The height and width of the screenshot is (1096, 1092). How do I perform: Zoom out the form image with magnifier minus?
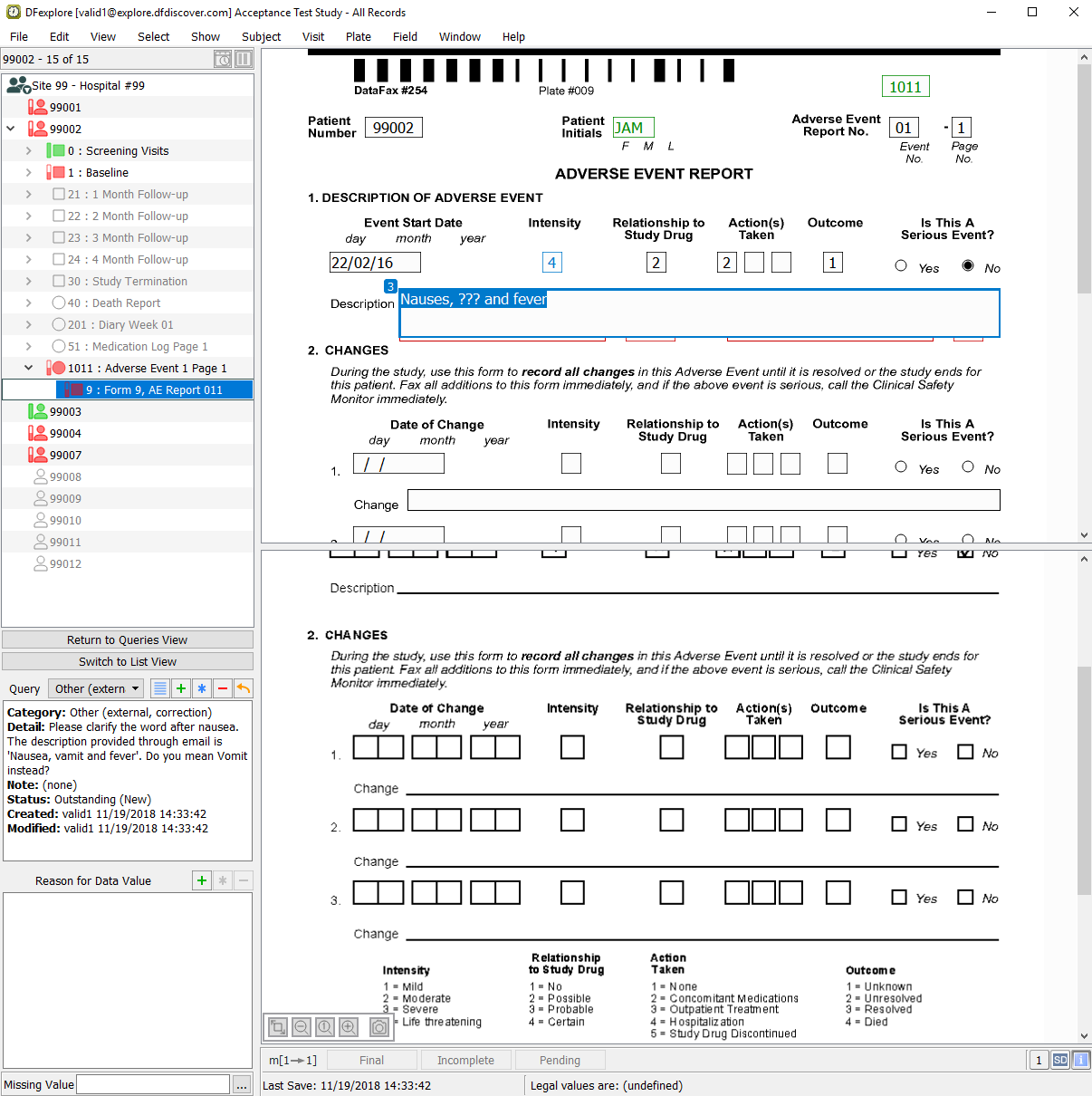302,1026
